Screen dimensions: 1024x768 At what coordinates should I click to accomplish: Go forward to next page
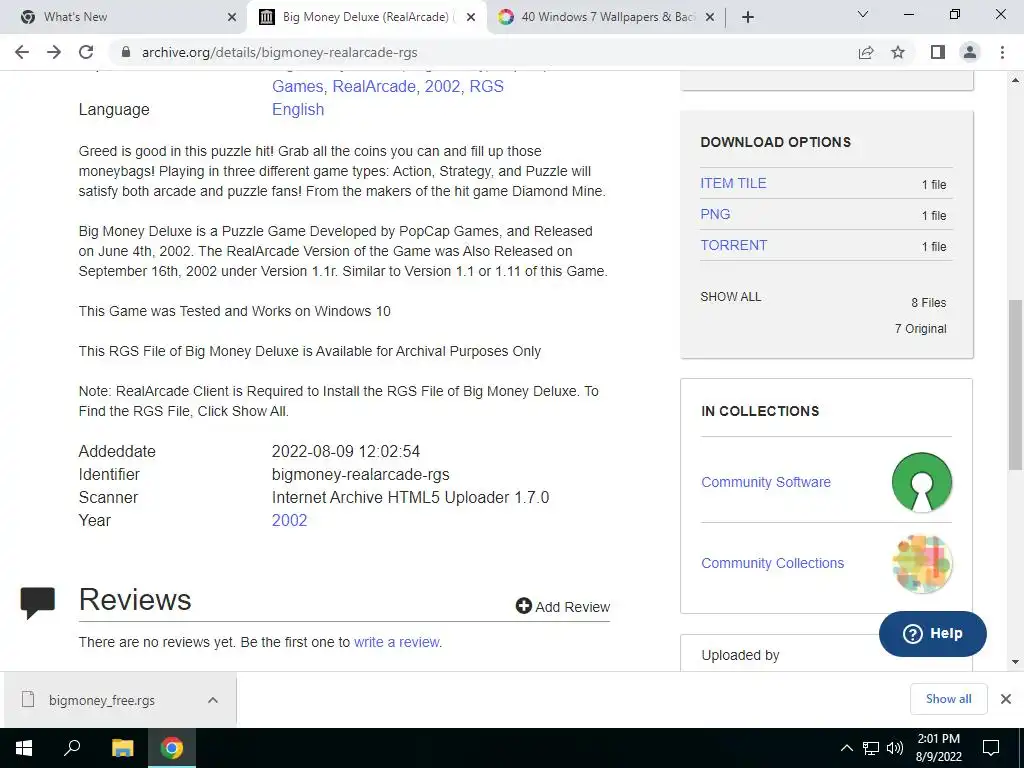[x=54, y=52]
